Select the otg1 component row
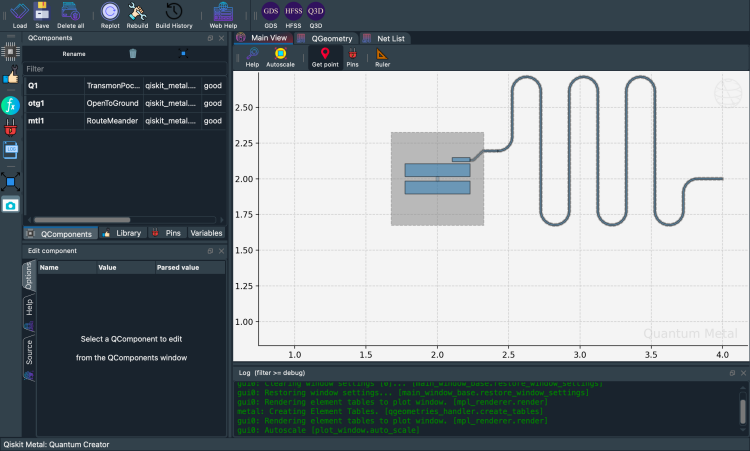The image size is (750, 451). pos(124,103)
